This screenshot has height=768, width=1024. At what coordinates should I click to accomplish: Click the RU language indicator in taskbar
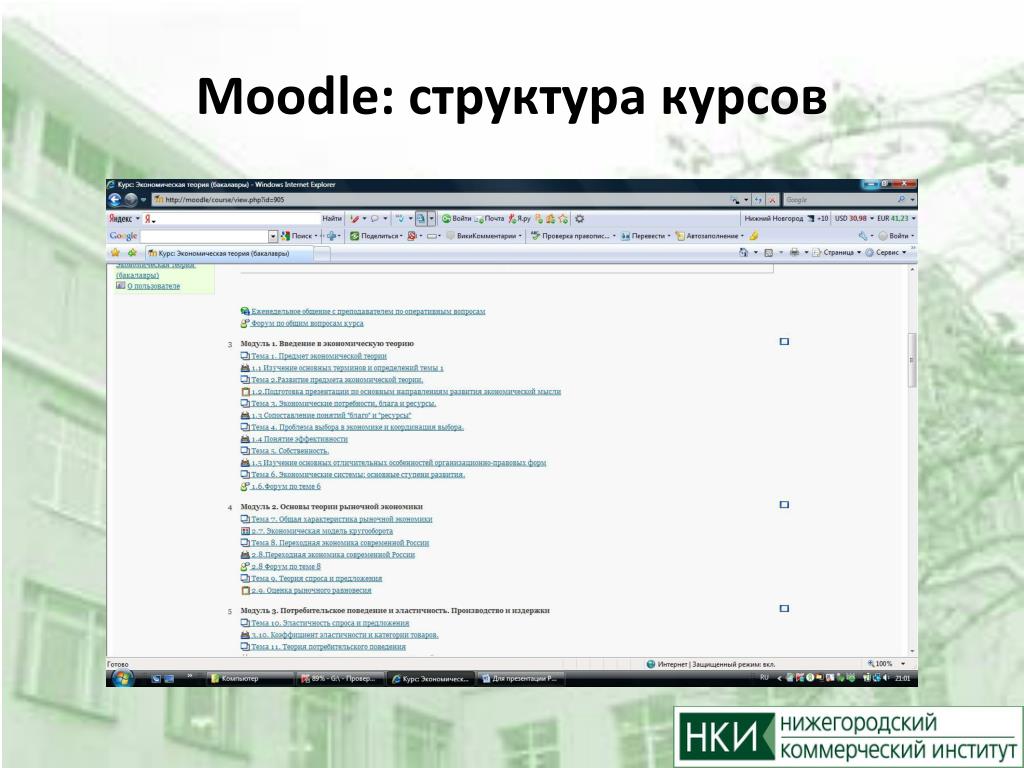pyautogui.click(x=764, y=678)
